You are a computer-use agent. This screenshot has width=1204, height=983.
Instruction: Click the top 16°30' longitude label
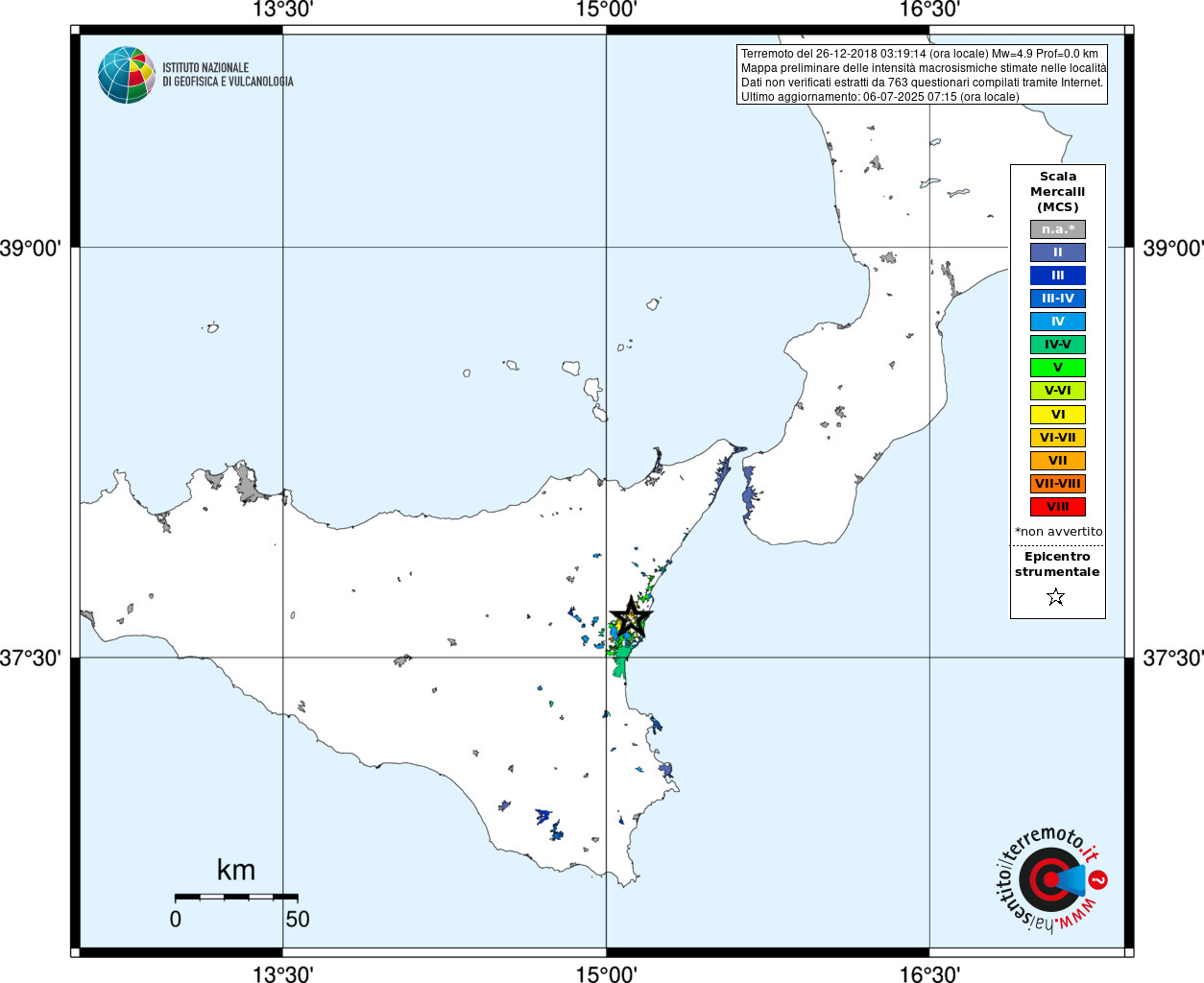click(x=929, y=10)
